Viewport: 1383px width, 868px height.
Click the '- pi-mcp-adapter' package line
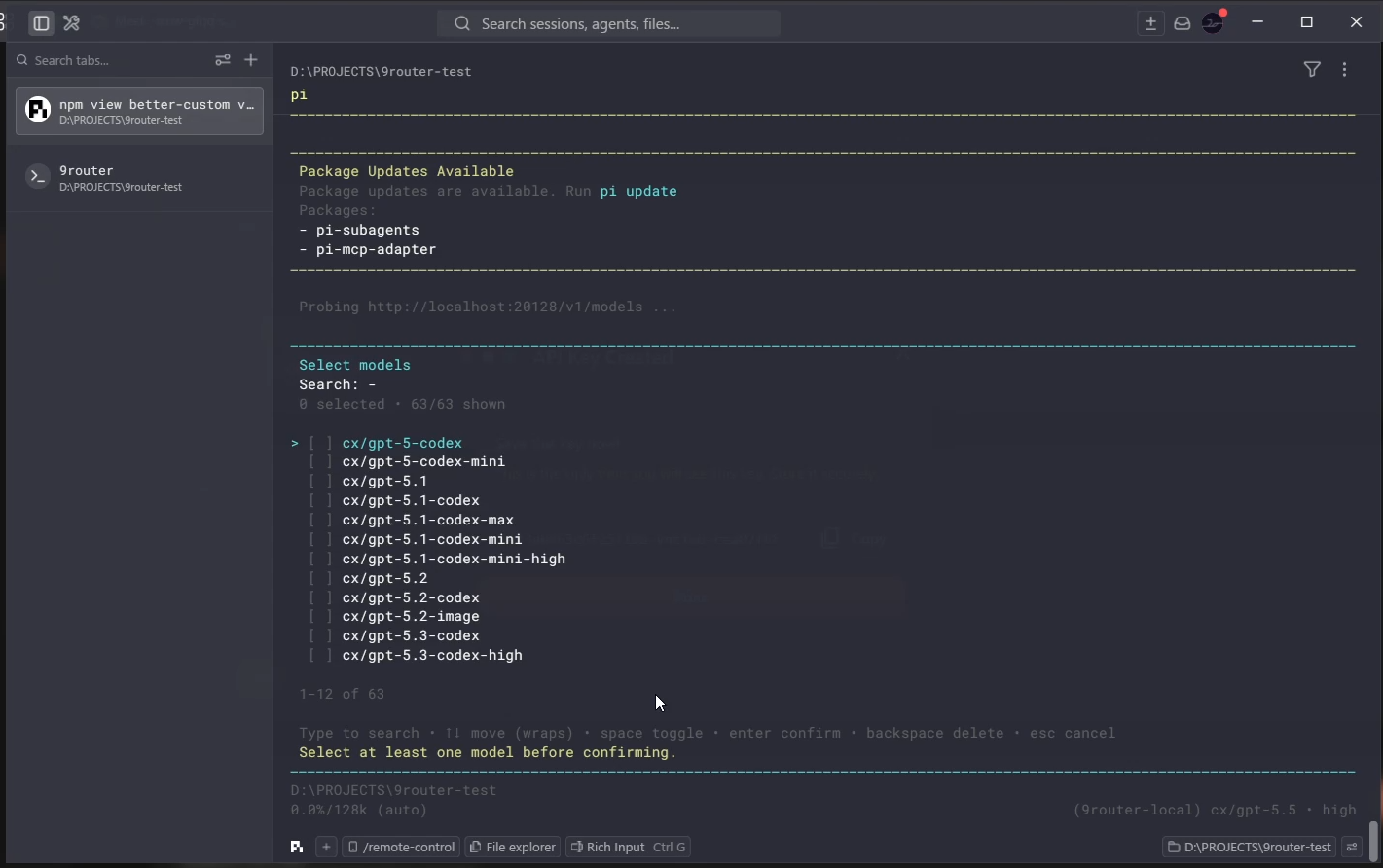pos(368,250)
